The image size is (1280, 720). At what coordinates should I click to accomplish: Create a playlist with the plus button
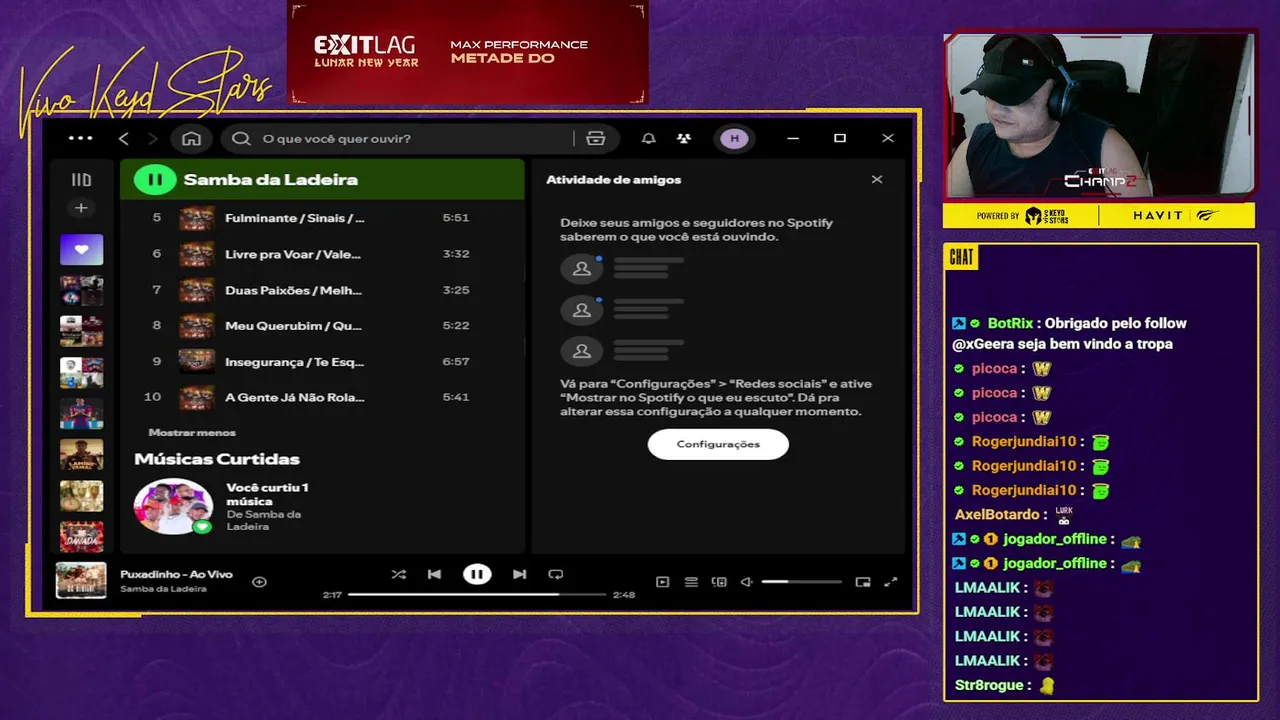(x=81, y=208)
